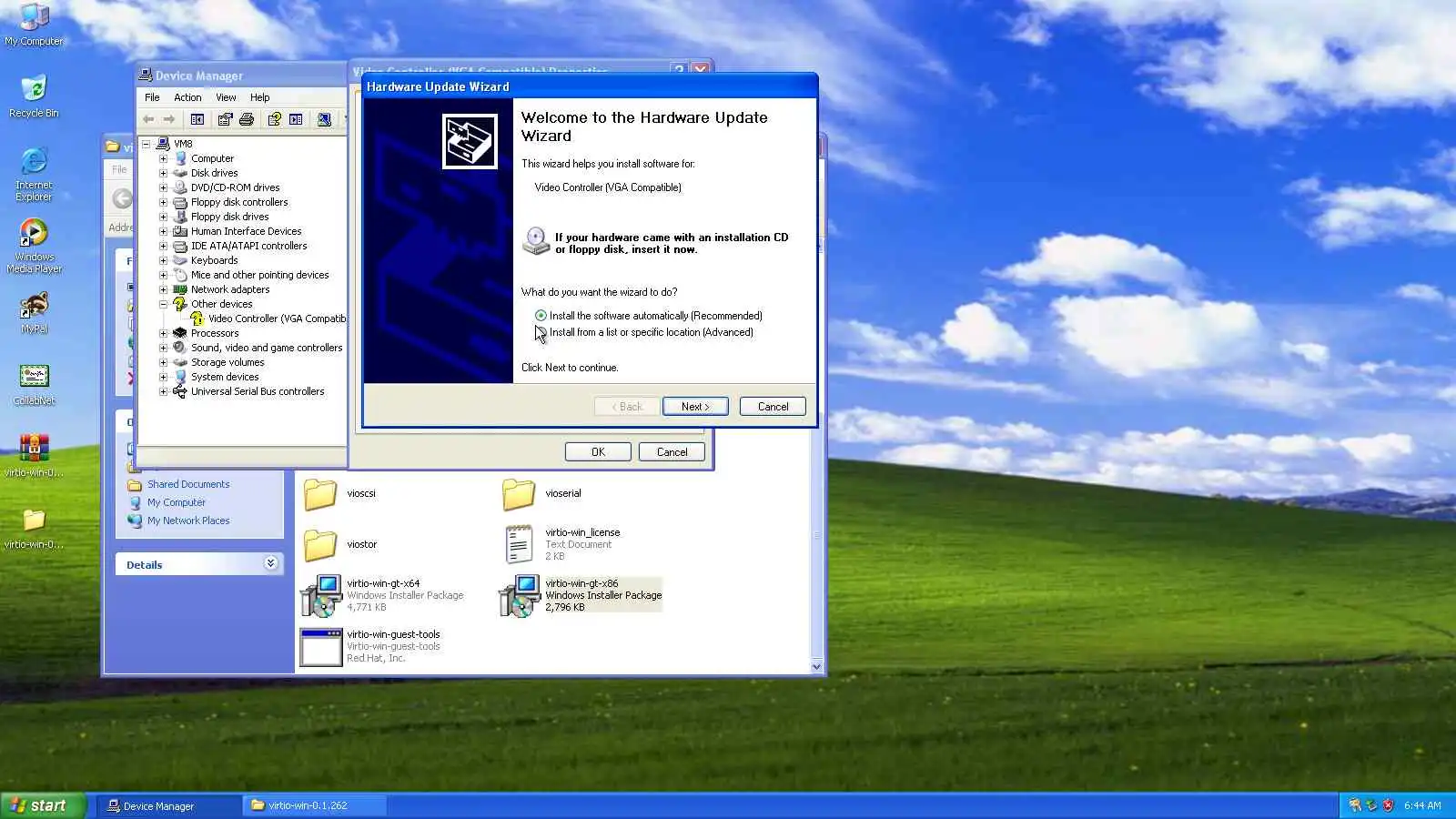Viewport: 1456px width, 819px height.
Task: Toggle console tree pane icon in Device Manager toolbar
Action: pos(197,119)
